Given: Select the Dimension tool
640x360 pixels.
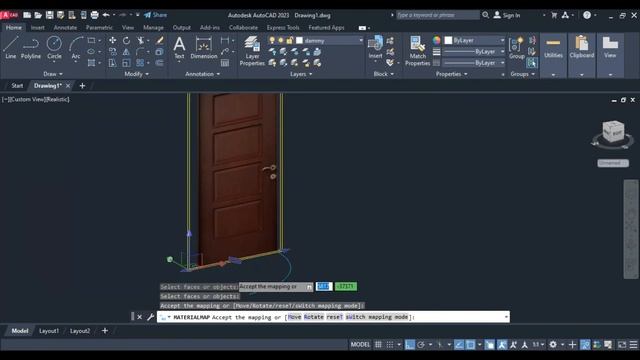Looking at the screenshot, I should [204, 48].
